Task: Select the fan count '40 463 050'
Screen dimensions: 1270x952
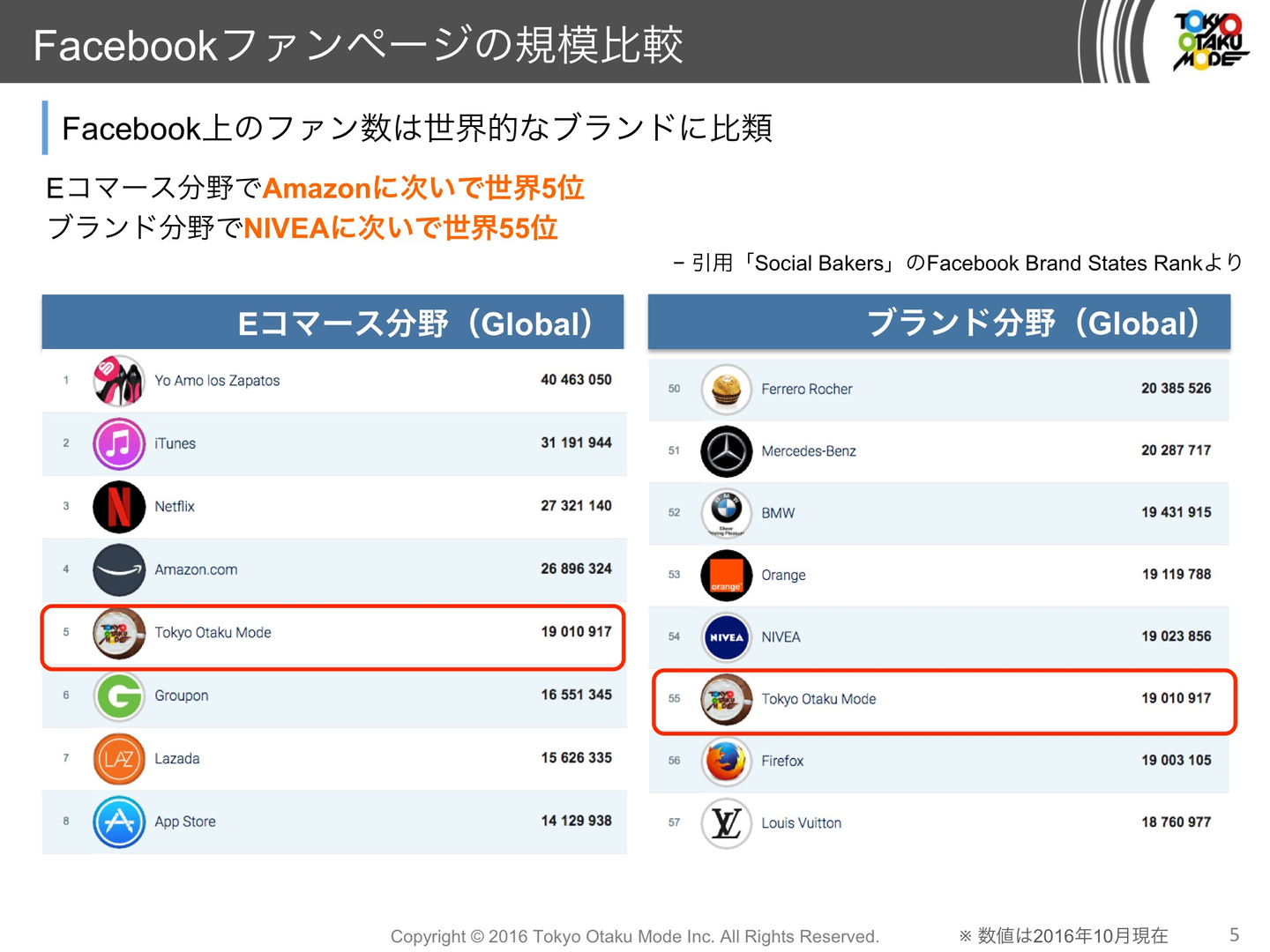Action: pos(576,380)
